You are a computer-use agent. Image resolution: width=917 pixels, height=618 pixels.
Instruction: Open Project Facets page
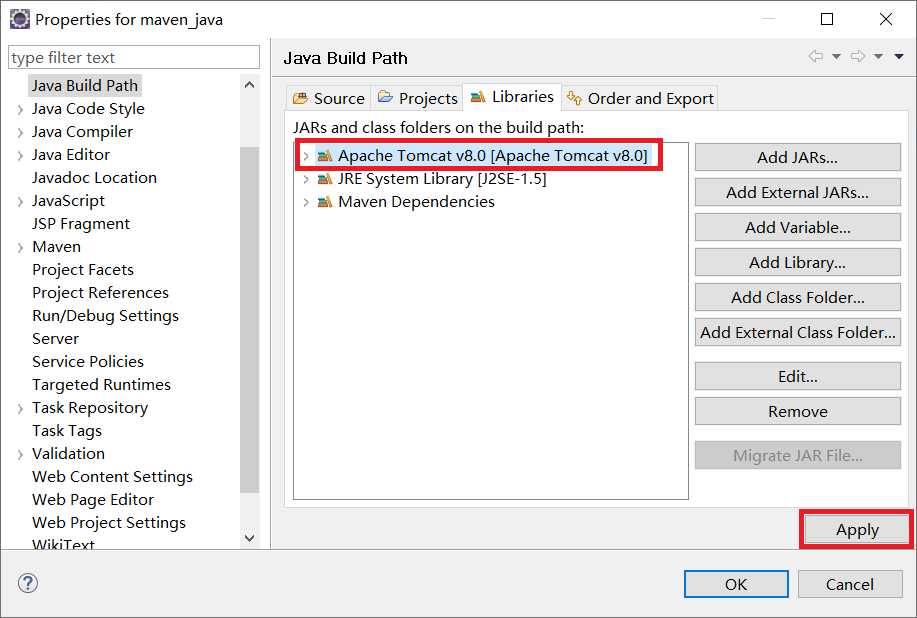83,270
